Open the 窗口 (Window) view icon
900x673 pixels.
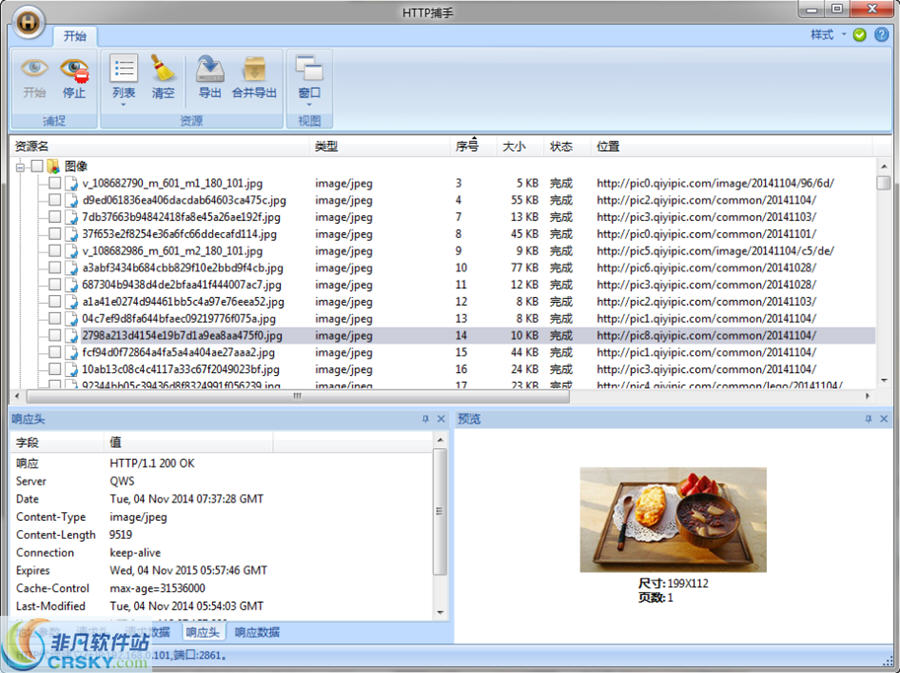[x=310, y=78]
